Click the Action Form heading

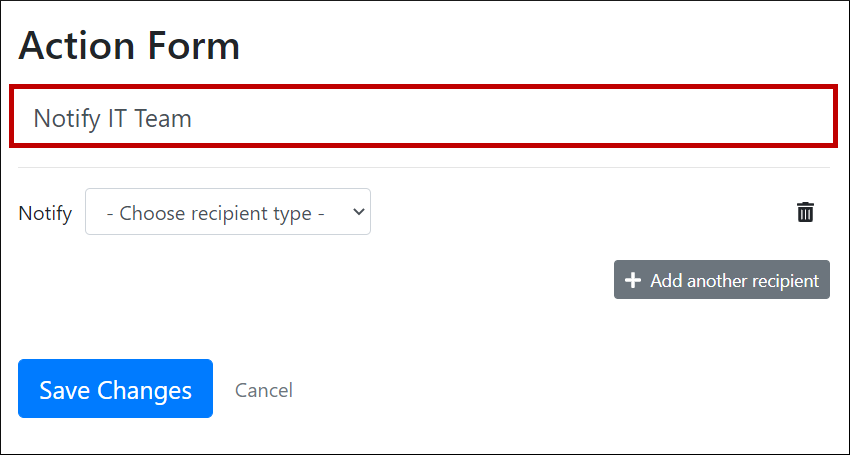pos(129,46)
